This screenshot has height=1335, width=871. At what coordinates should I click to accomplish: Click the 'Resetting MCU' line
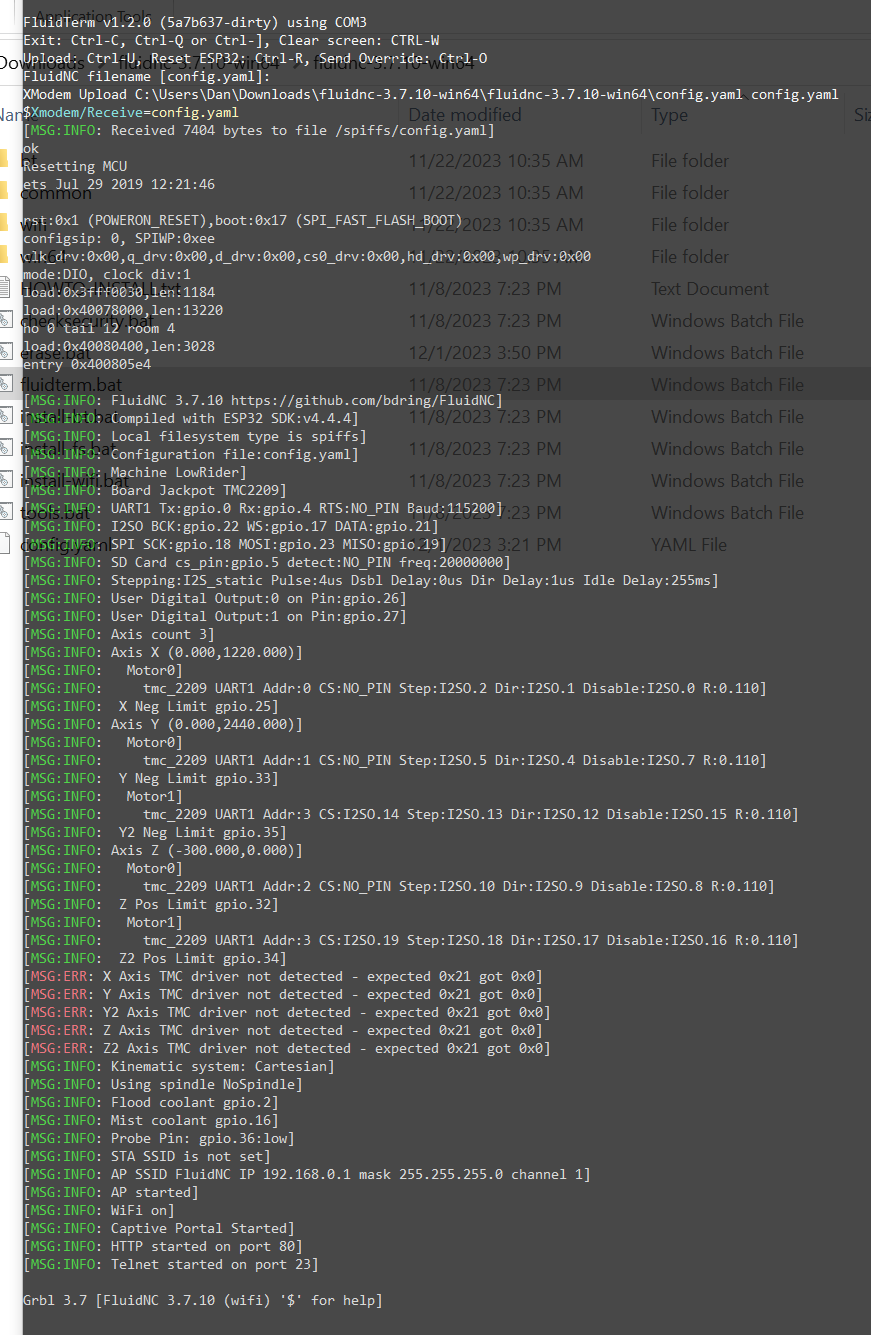[75, 166]
